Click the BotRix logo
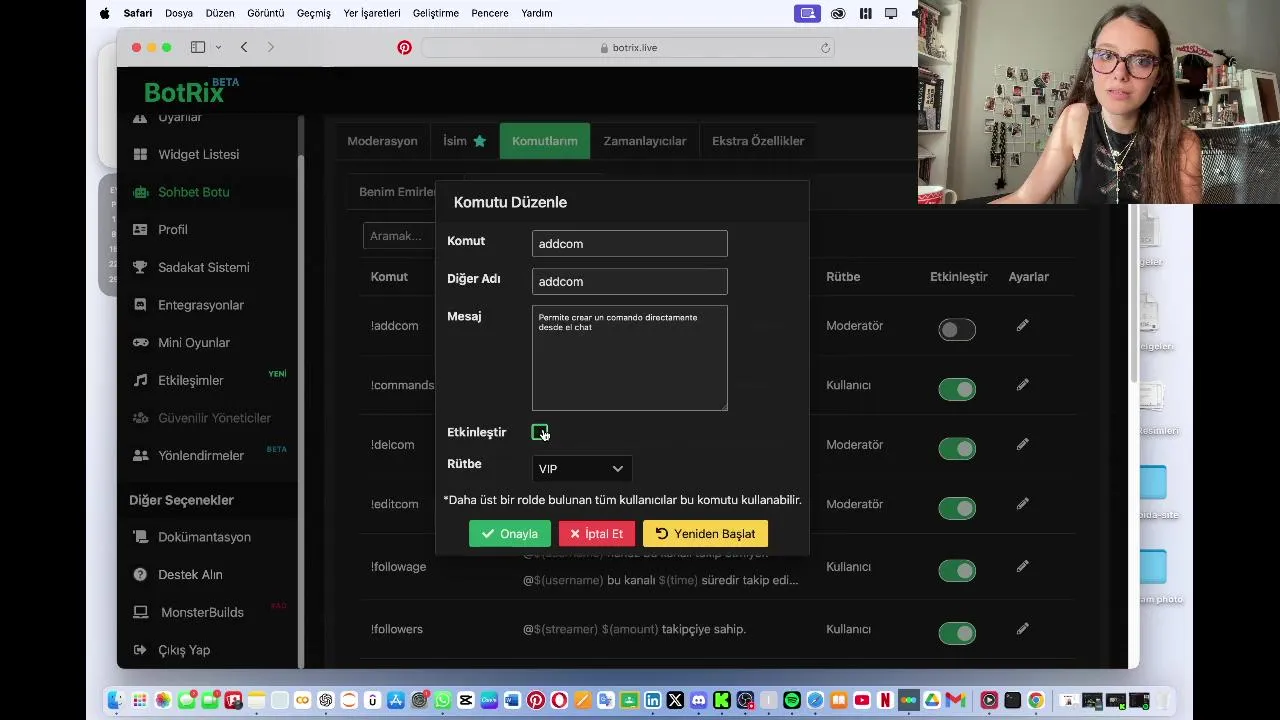Image resolution: width=1280 pixels, height=720 pixels. click(190, 91)
